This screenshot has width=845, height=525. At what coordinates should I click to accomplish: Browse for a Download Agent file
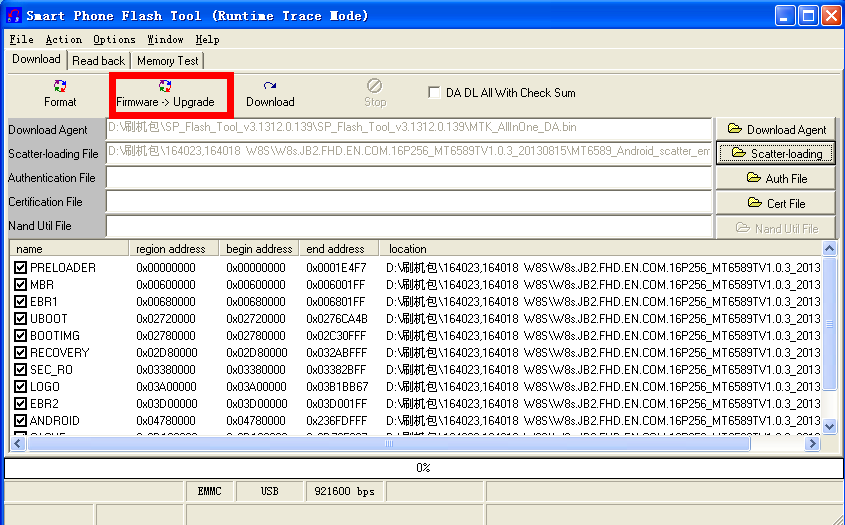coord(776,129)
